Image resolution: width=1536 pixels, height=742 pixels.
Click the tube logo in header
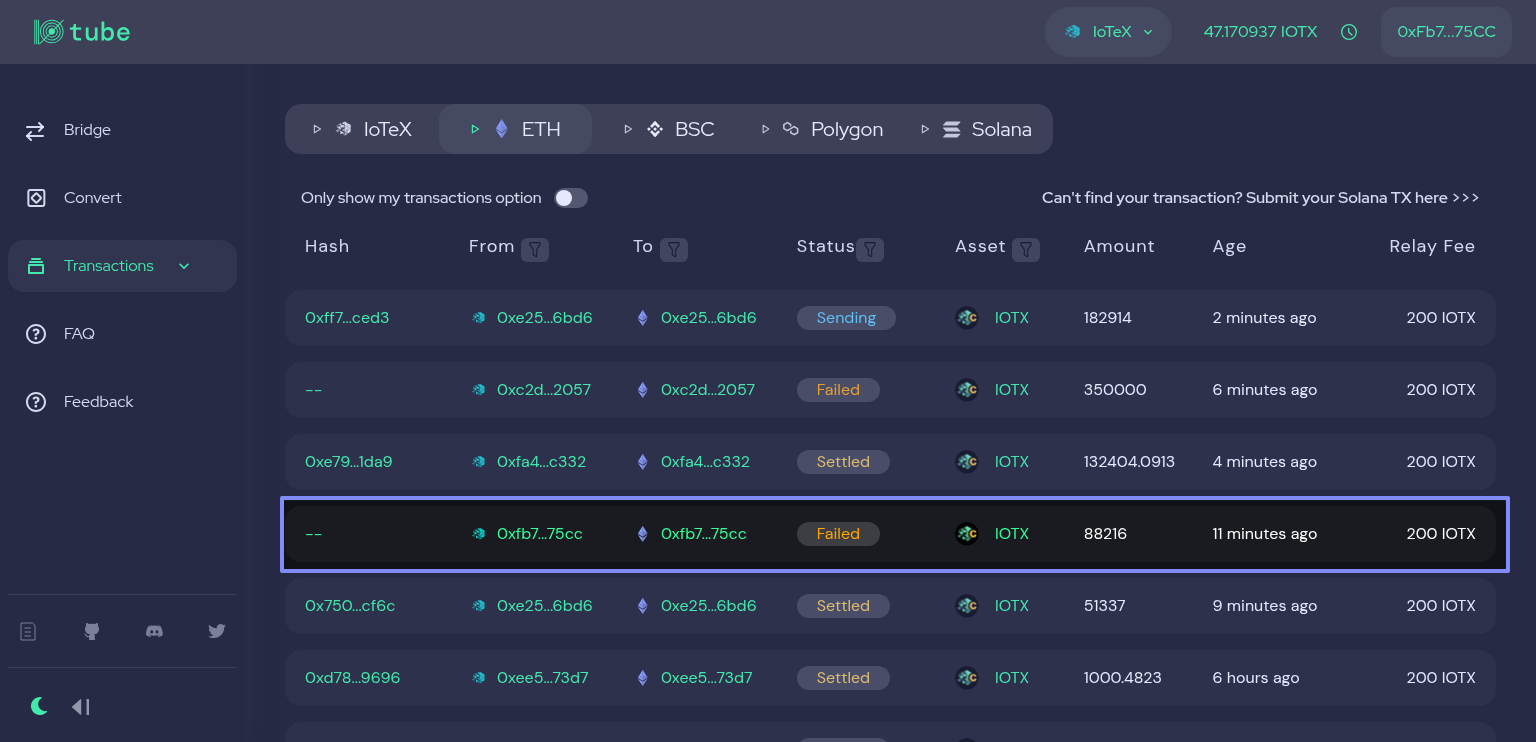click(x=82, y=32)
